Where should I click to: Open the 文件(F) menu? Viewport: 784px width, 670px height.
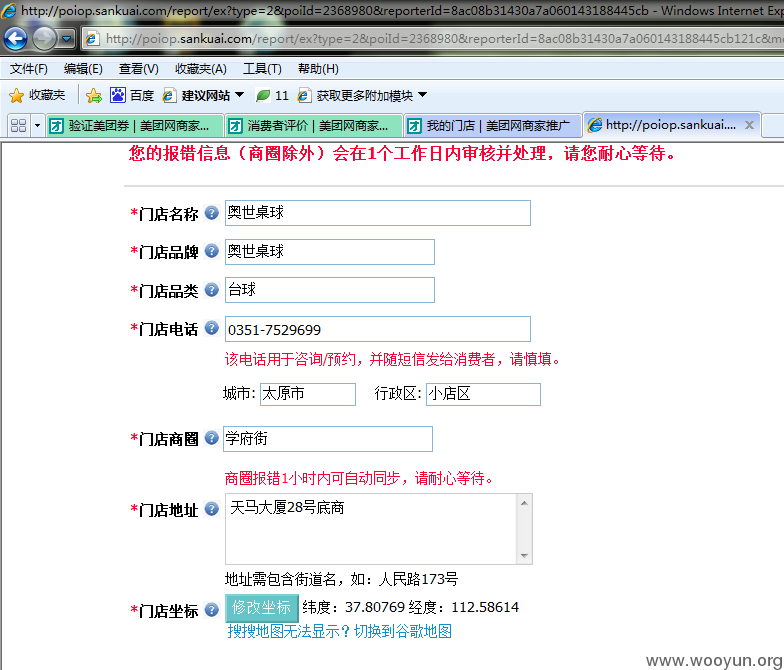(x=28, y=69)
